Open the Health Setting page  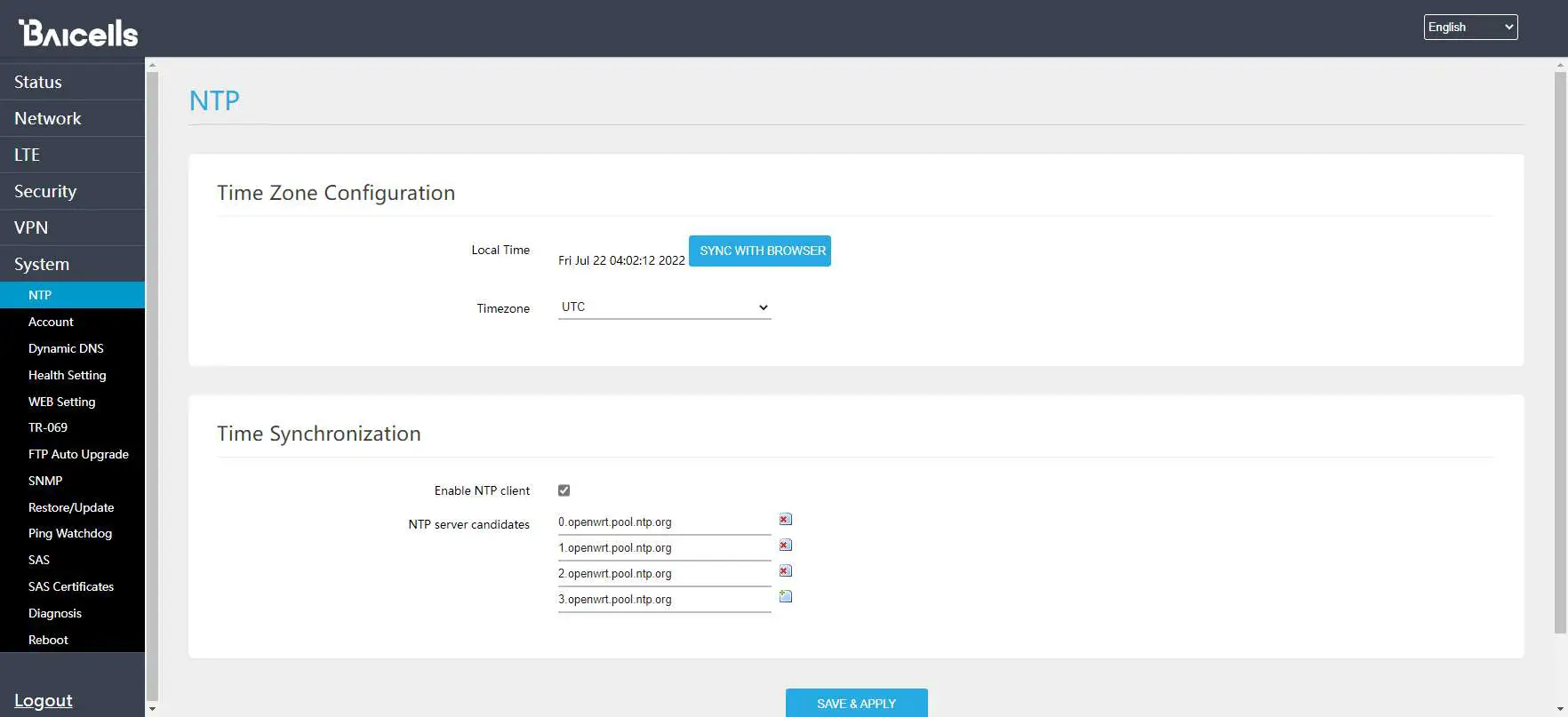click(72, 375)
